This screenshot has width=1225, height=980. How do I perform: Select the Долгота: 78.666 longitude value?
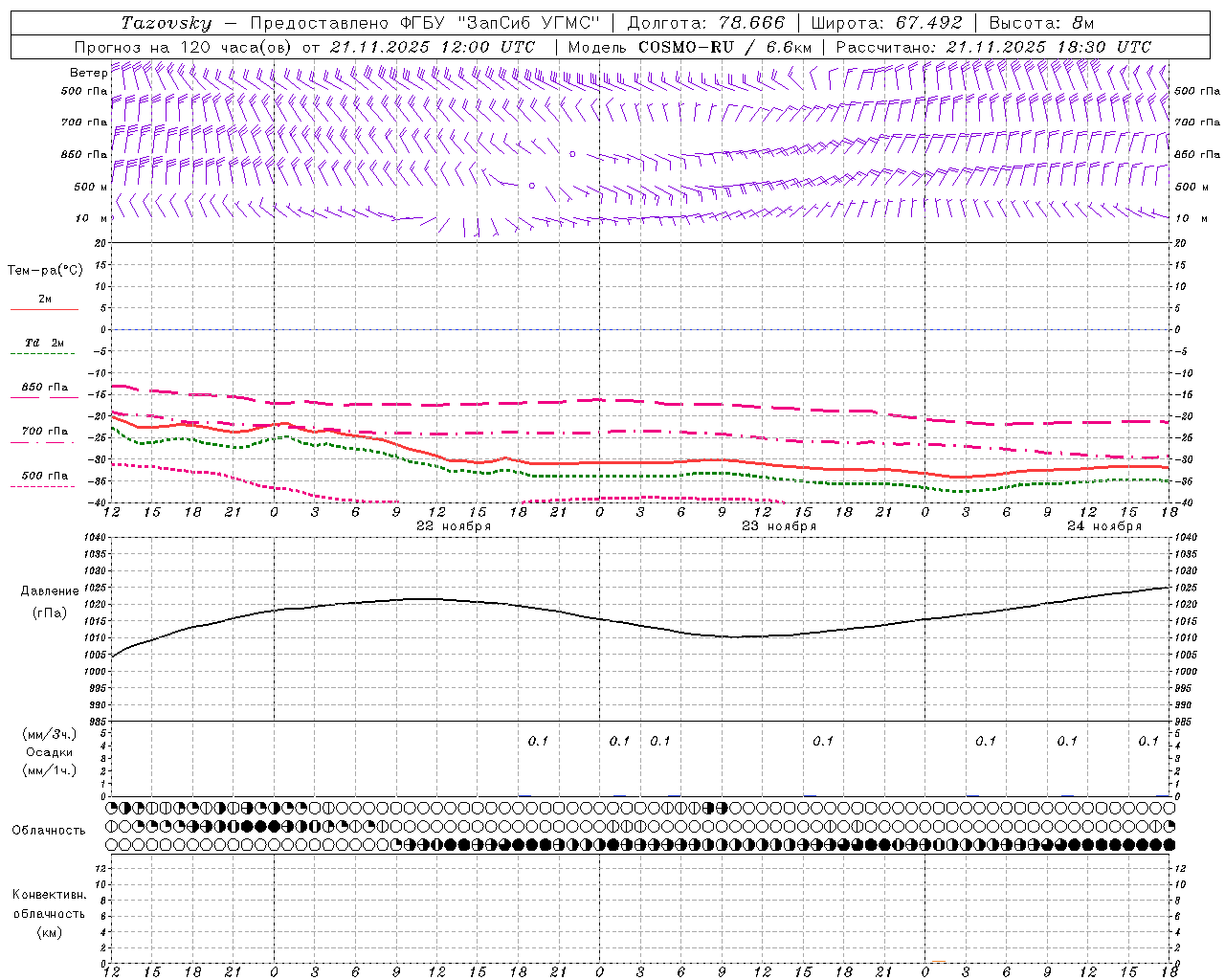click(705, 23)
